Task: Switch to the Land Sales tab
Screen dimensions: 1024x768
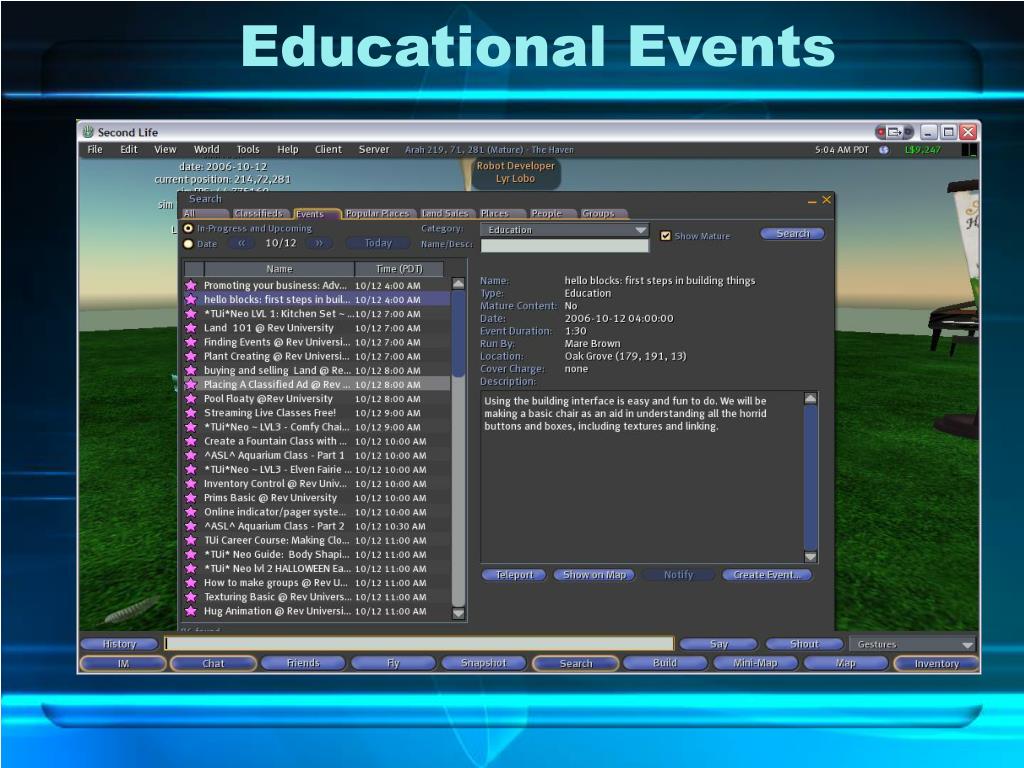Action: 445,214
